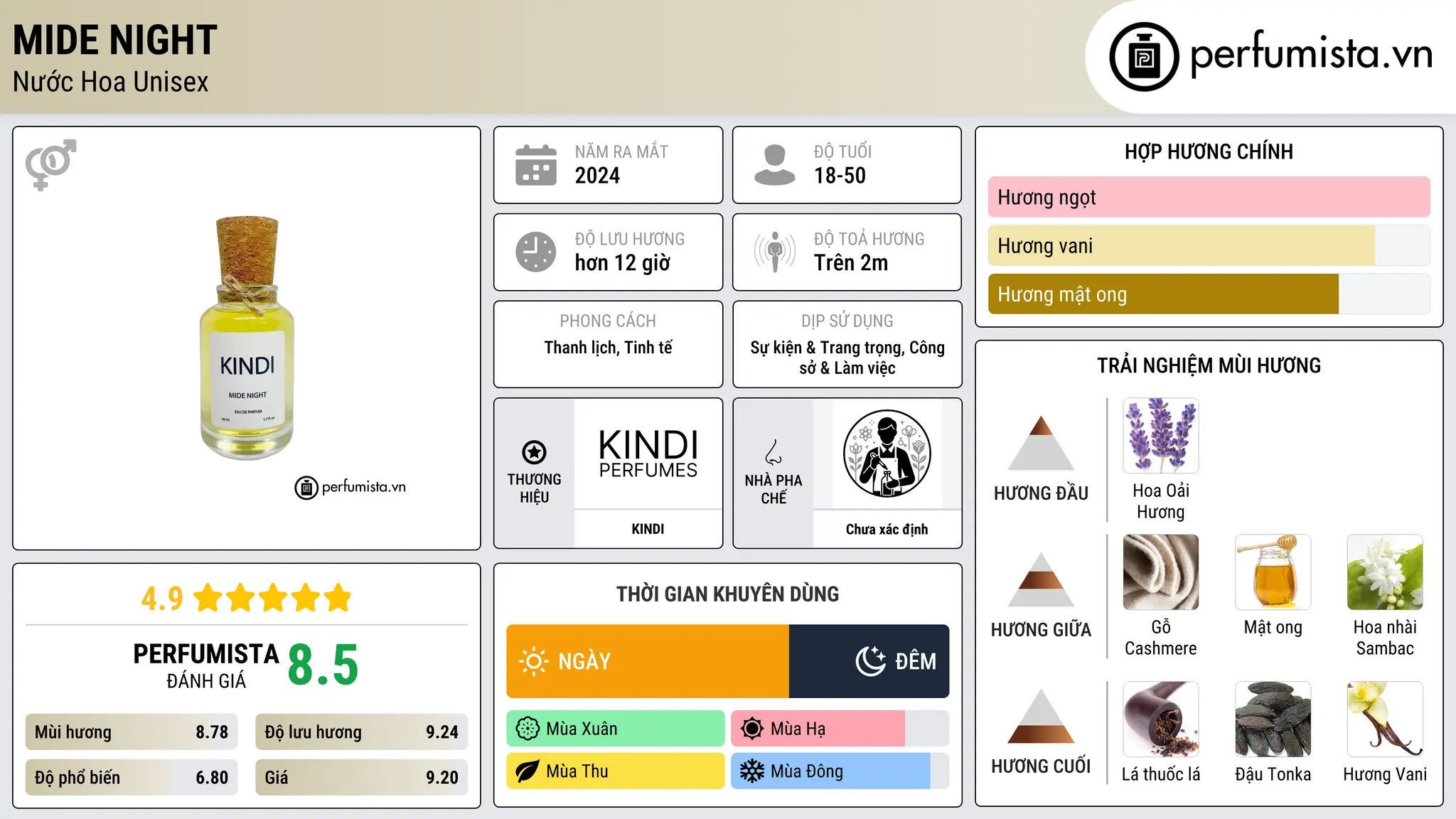Click the Mùa Hạ season bar
Screen dimensions: 1456x819
coord(840,729)
